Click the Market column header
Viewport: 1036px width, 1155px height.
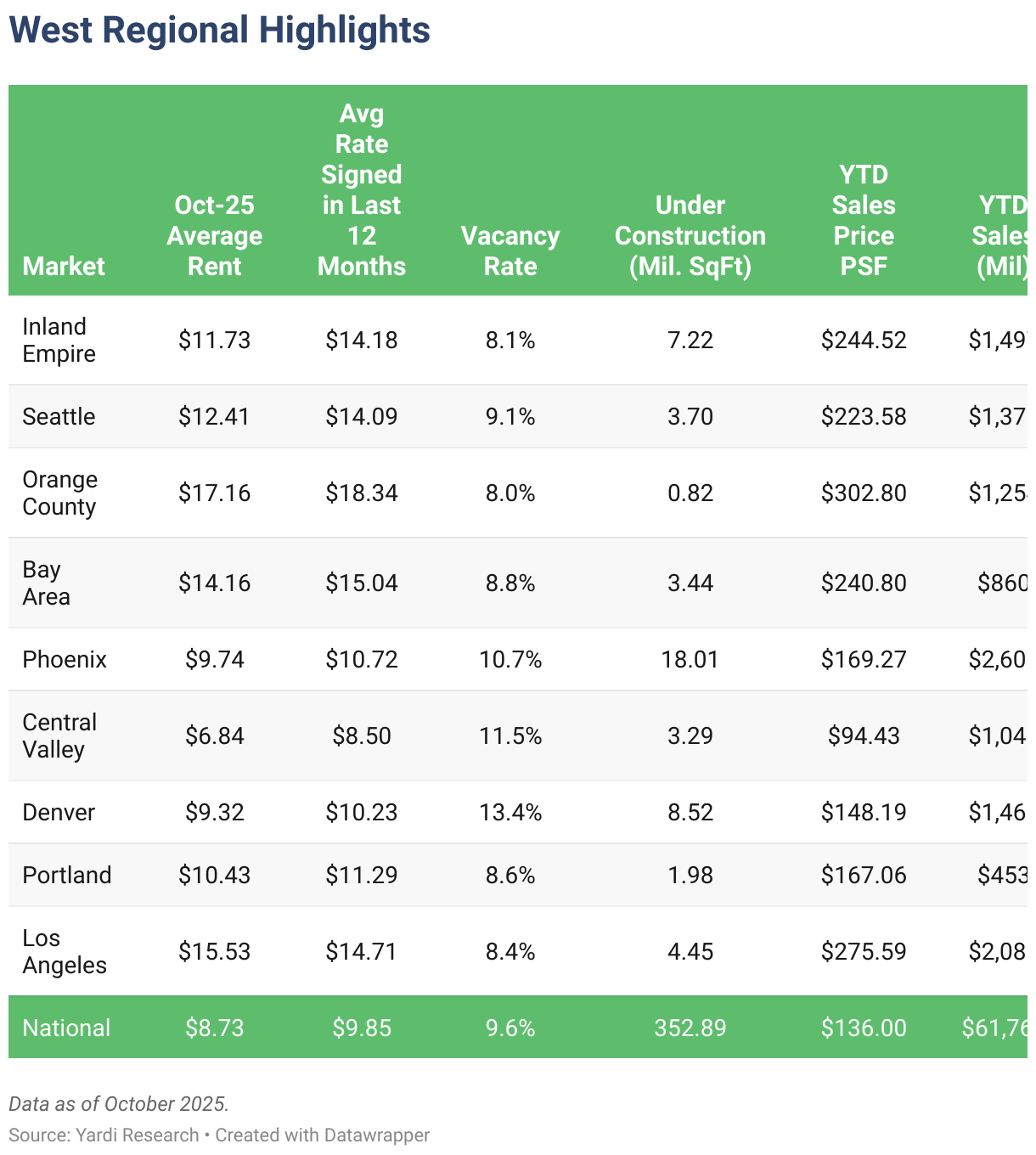point(64,266)
